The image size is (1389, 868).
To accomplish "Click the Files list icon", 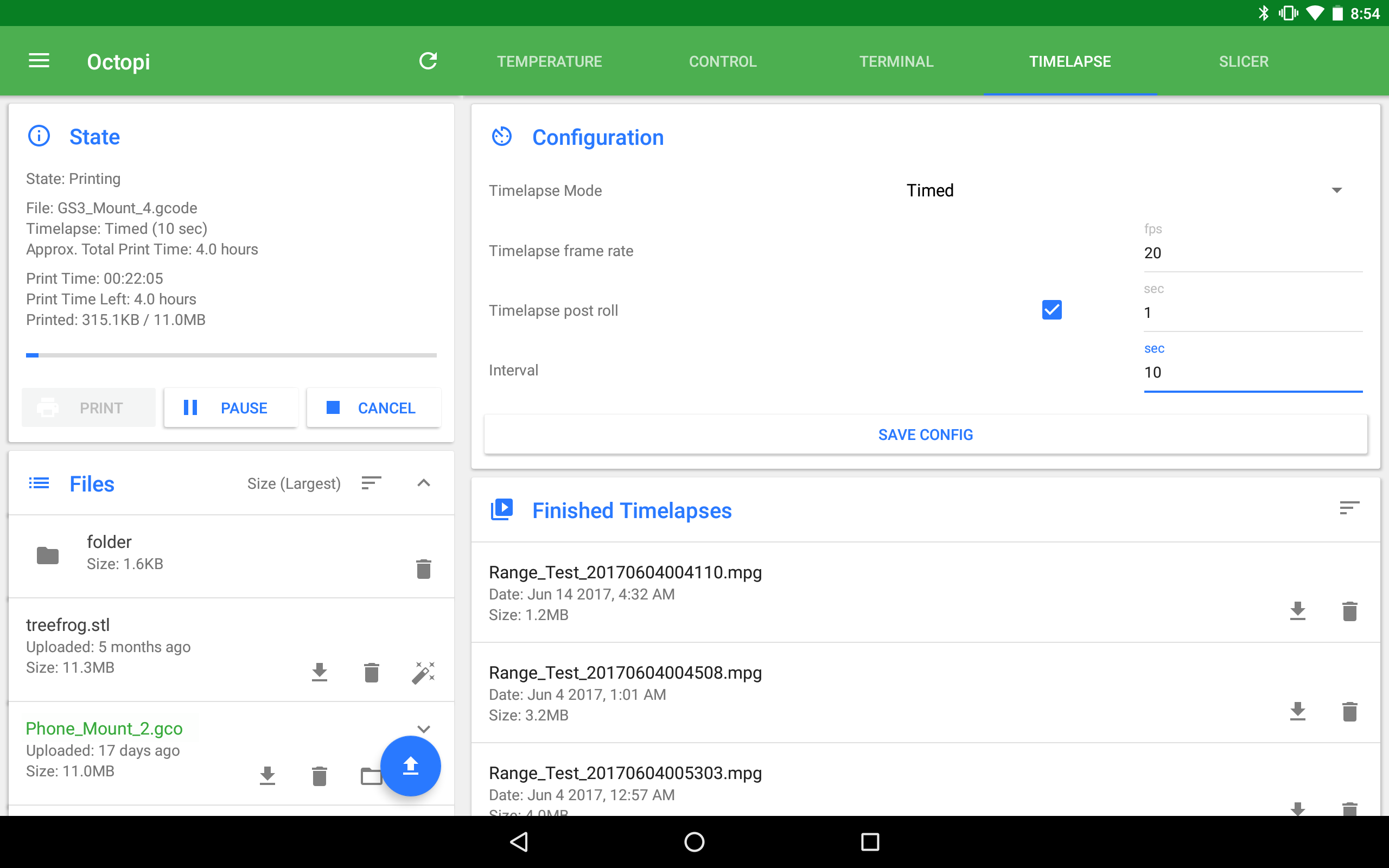I will tap(39, 483).
